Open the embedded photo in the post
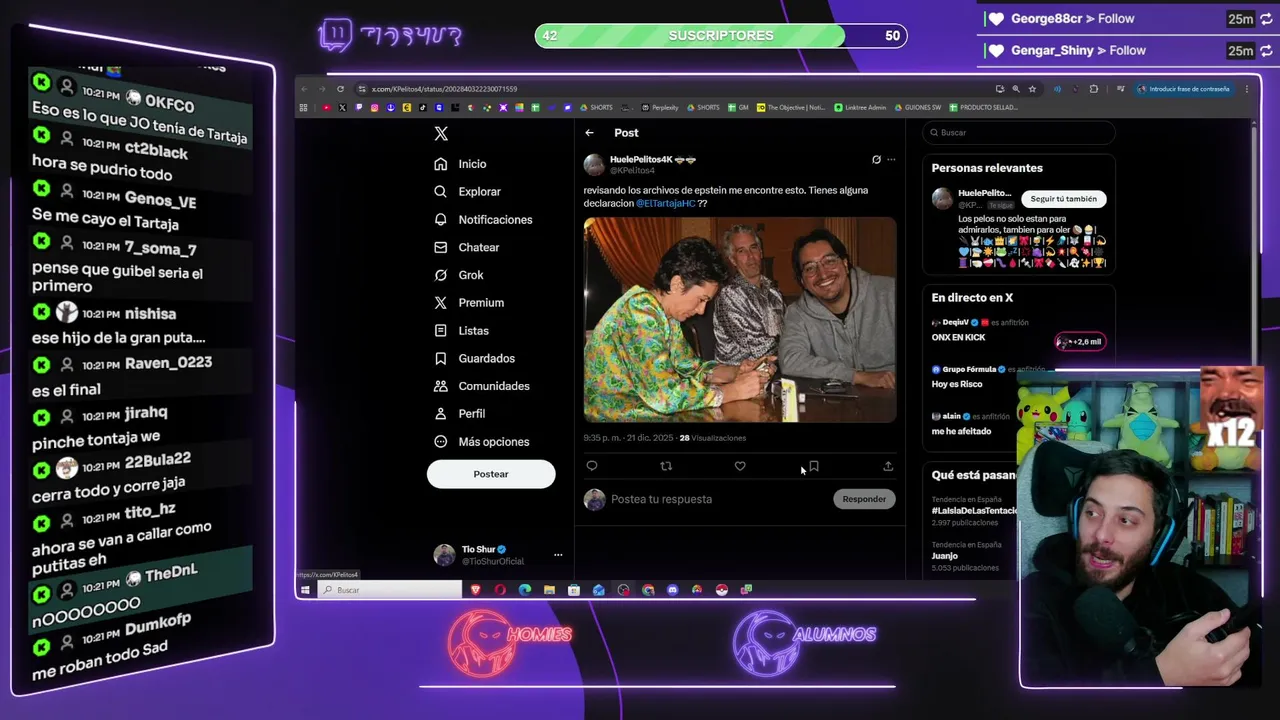Viewport: 1280px width, 720px height. pos(740,320)
